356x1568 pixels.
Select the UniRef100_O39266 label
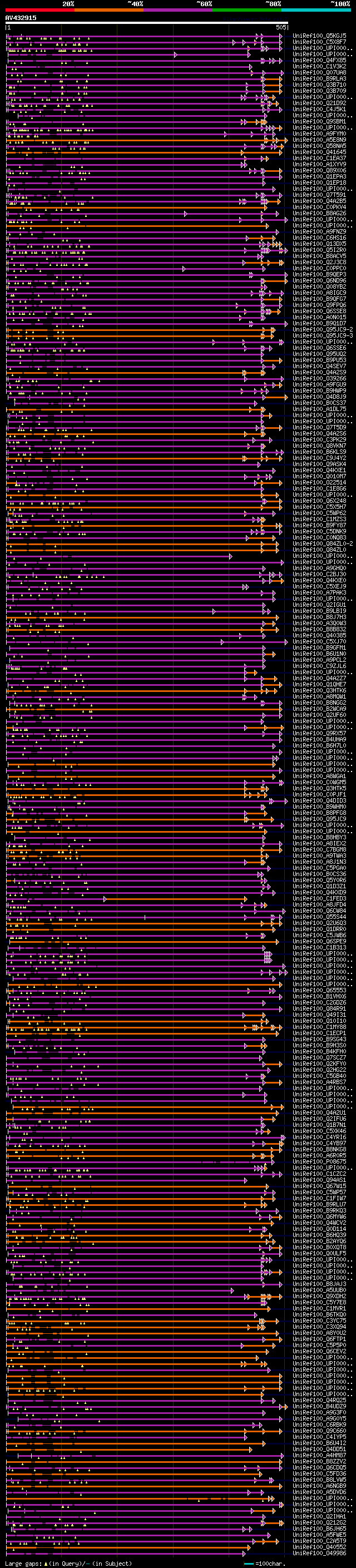[x=319, y=379]
